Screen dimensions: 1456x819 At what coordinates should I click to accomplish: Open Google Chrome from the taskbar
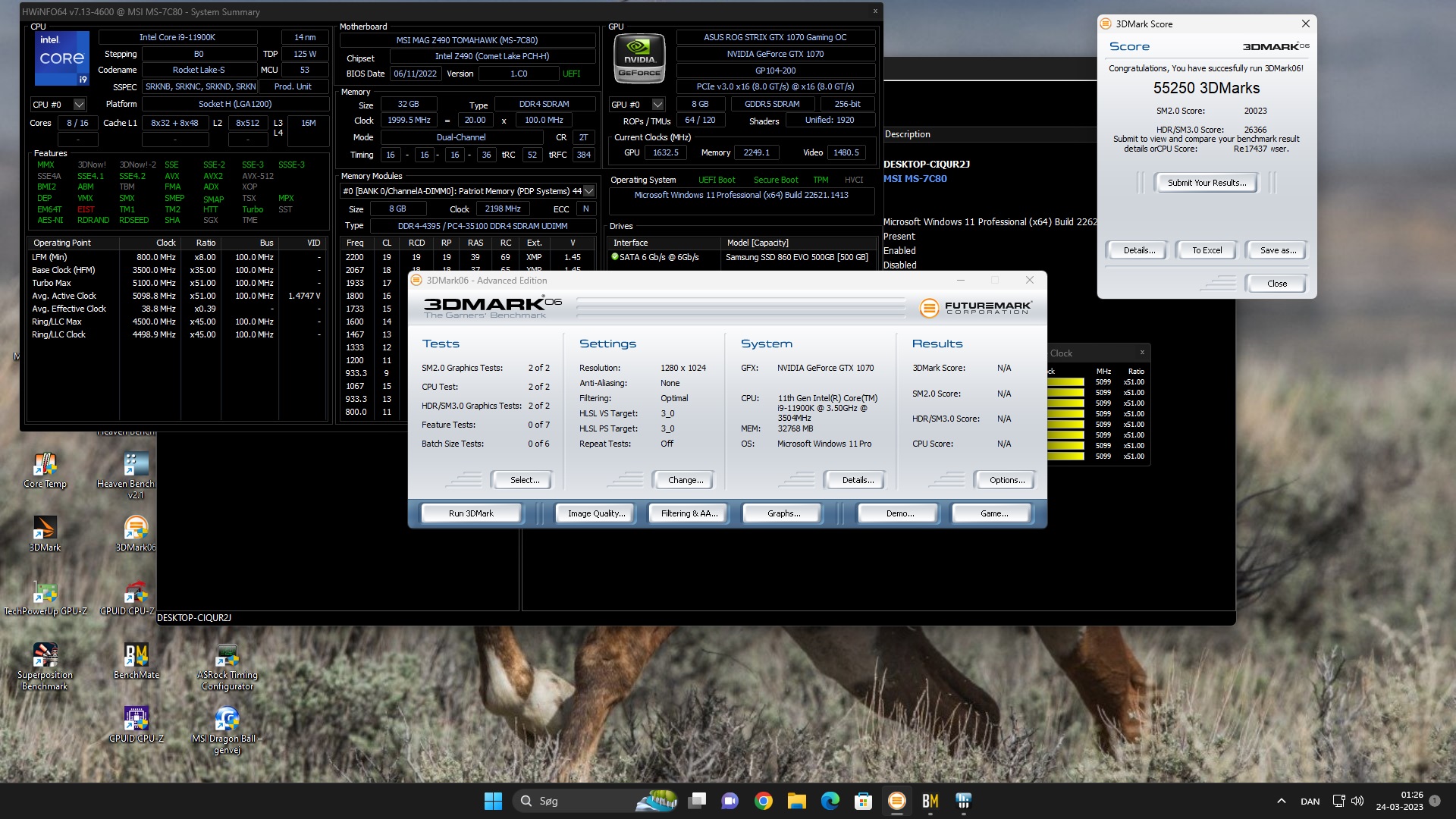coord(764,801)
